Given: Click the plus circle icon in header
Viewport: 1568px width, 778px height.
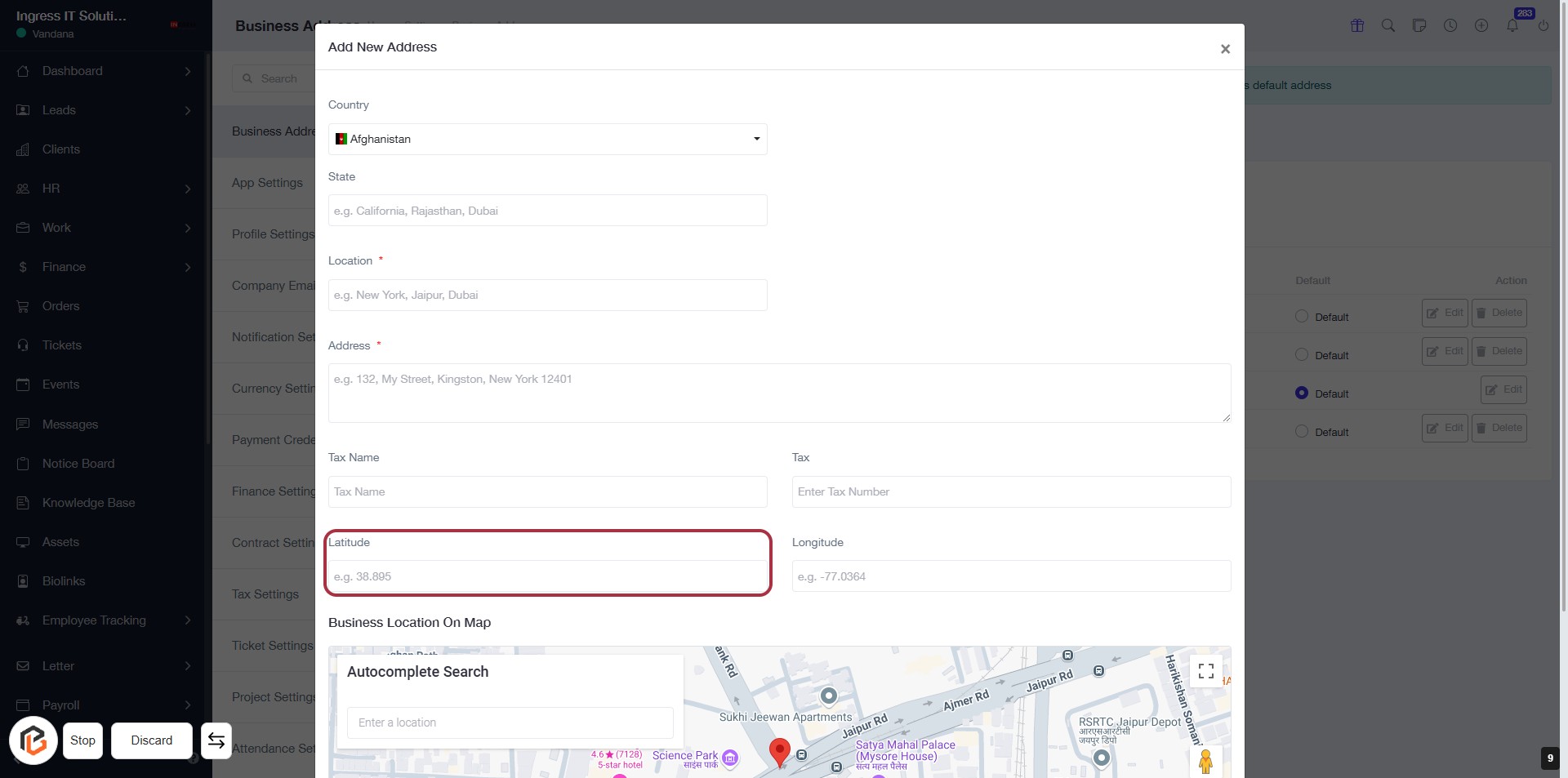Looking at the screenshot, I should (x=1481, y=25).
